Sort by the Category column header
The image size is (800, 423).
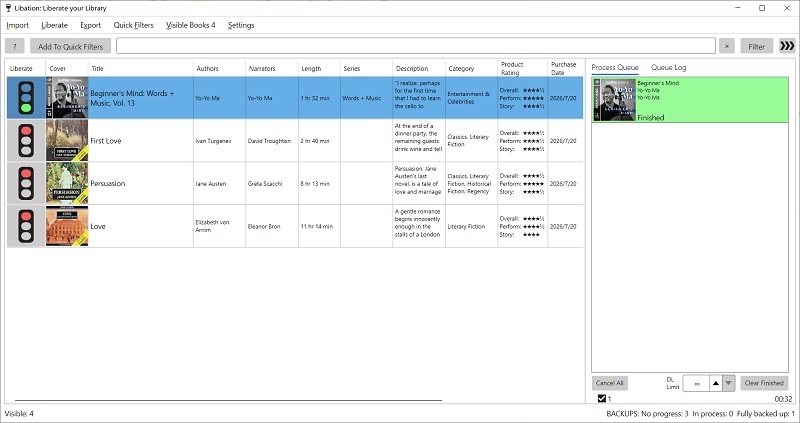pyautogui.click(x=471, y=68)
